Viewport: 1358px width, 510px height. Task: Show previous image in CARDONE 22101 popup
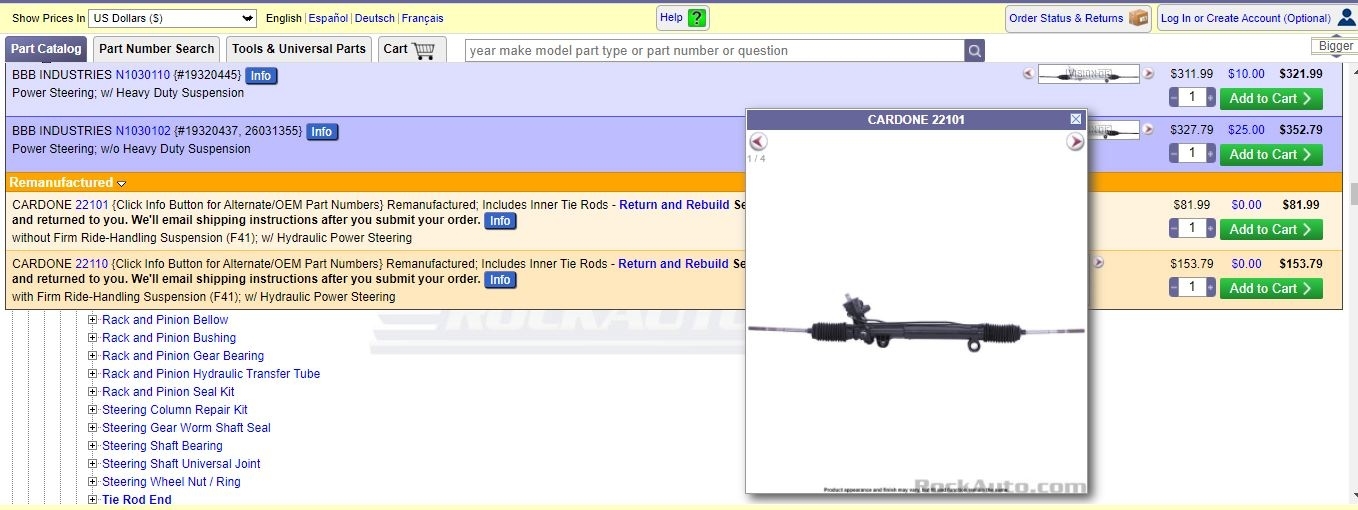tap(758, 142)
